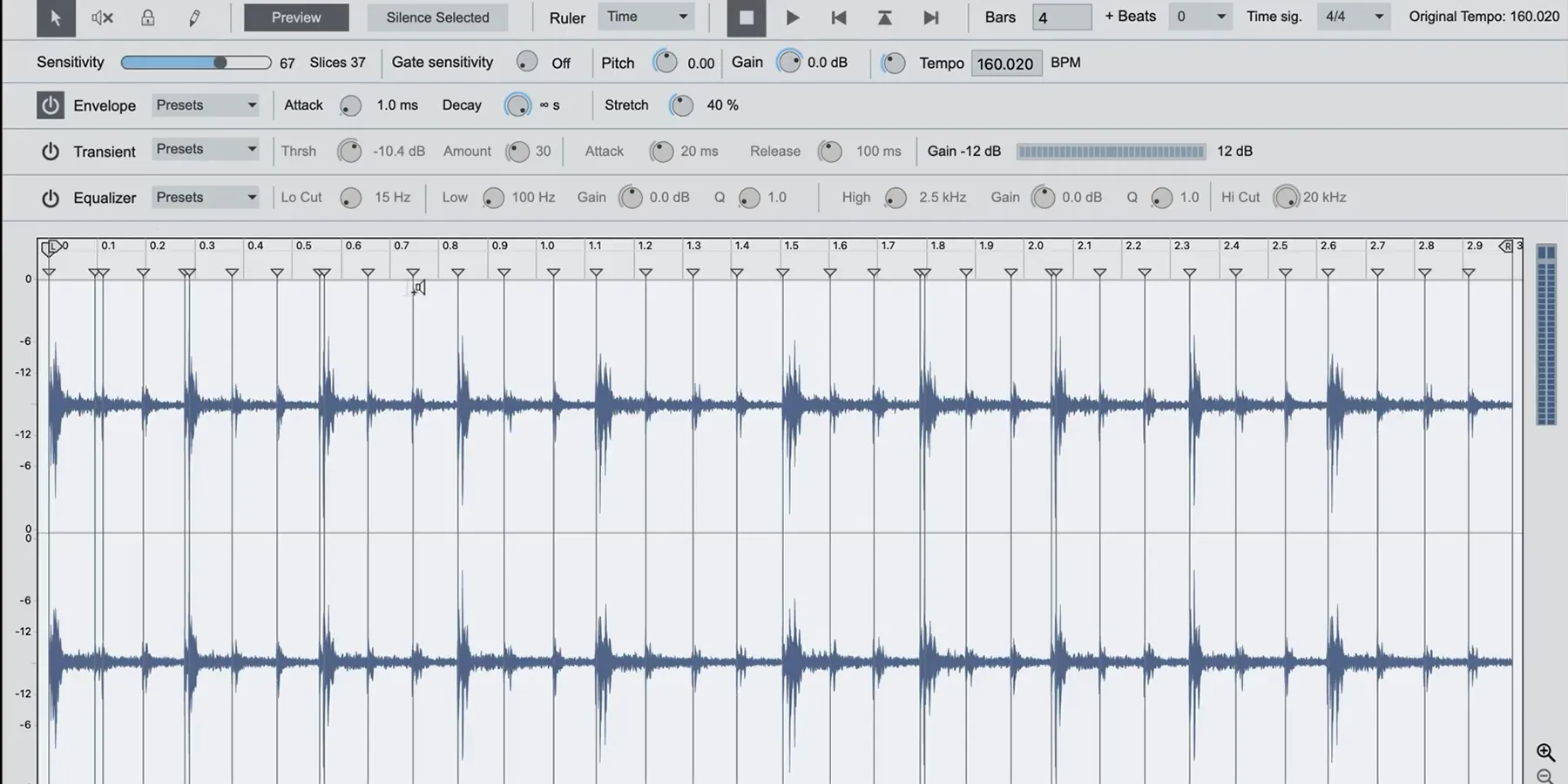Screen dimensions: 1568x784
Task: Open the Ruler Time dropdown
Action: pyautogui.click(x=646, y=17)
